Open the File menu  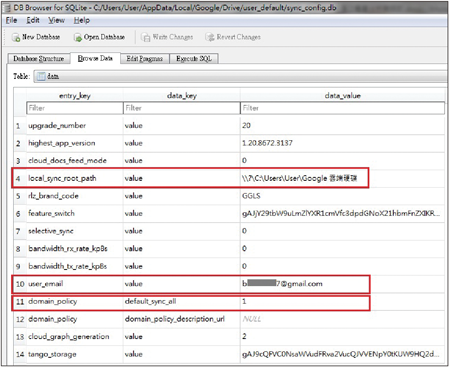pos(11,20)
